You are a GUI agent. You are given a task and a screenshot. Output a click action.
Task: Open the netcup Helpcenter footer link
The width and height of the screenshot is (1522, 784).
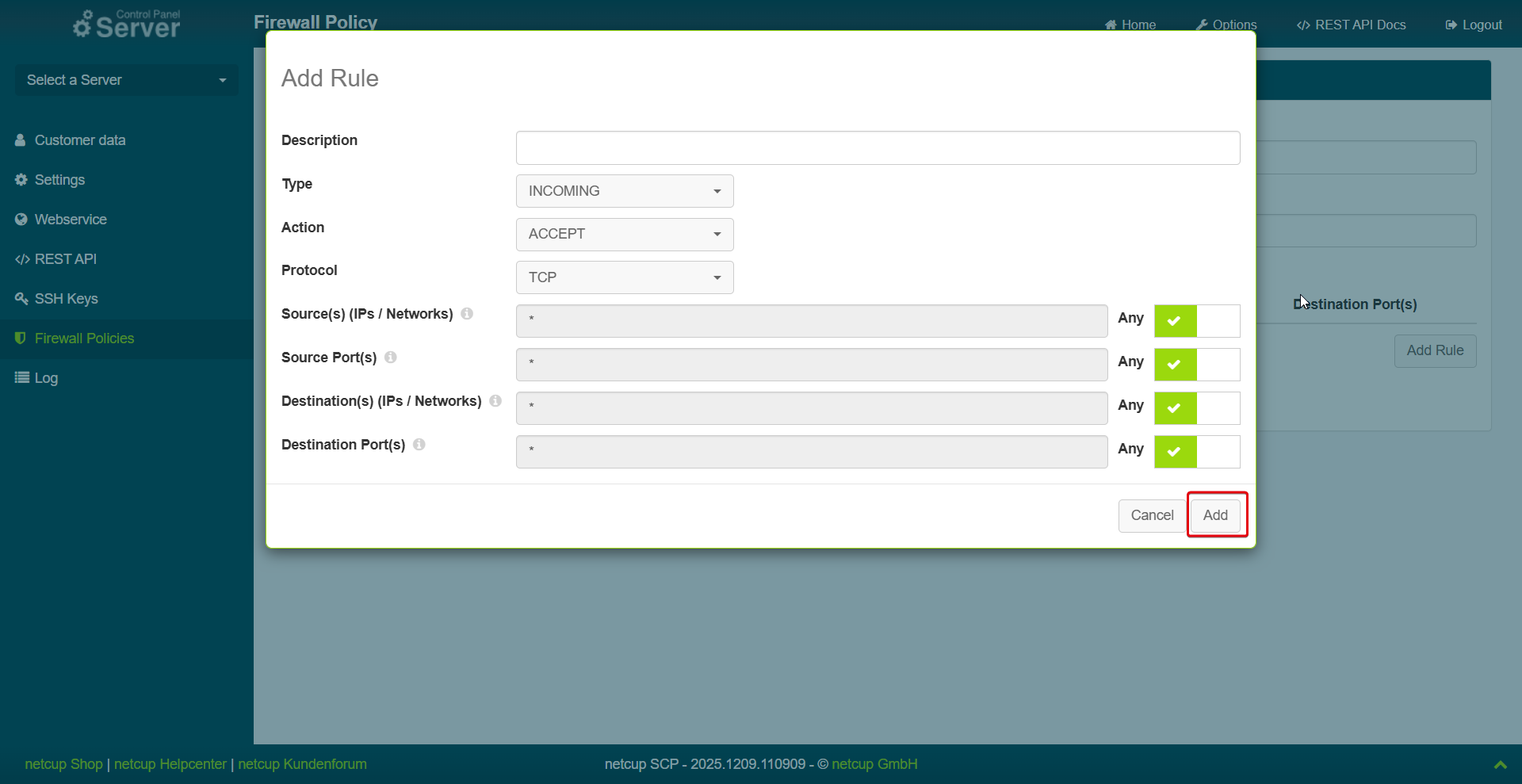click(x=170, y=764)
